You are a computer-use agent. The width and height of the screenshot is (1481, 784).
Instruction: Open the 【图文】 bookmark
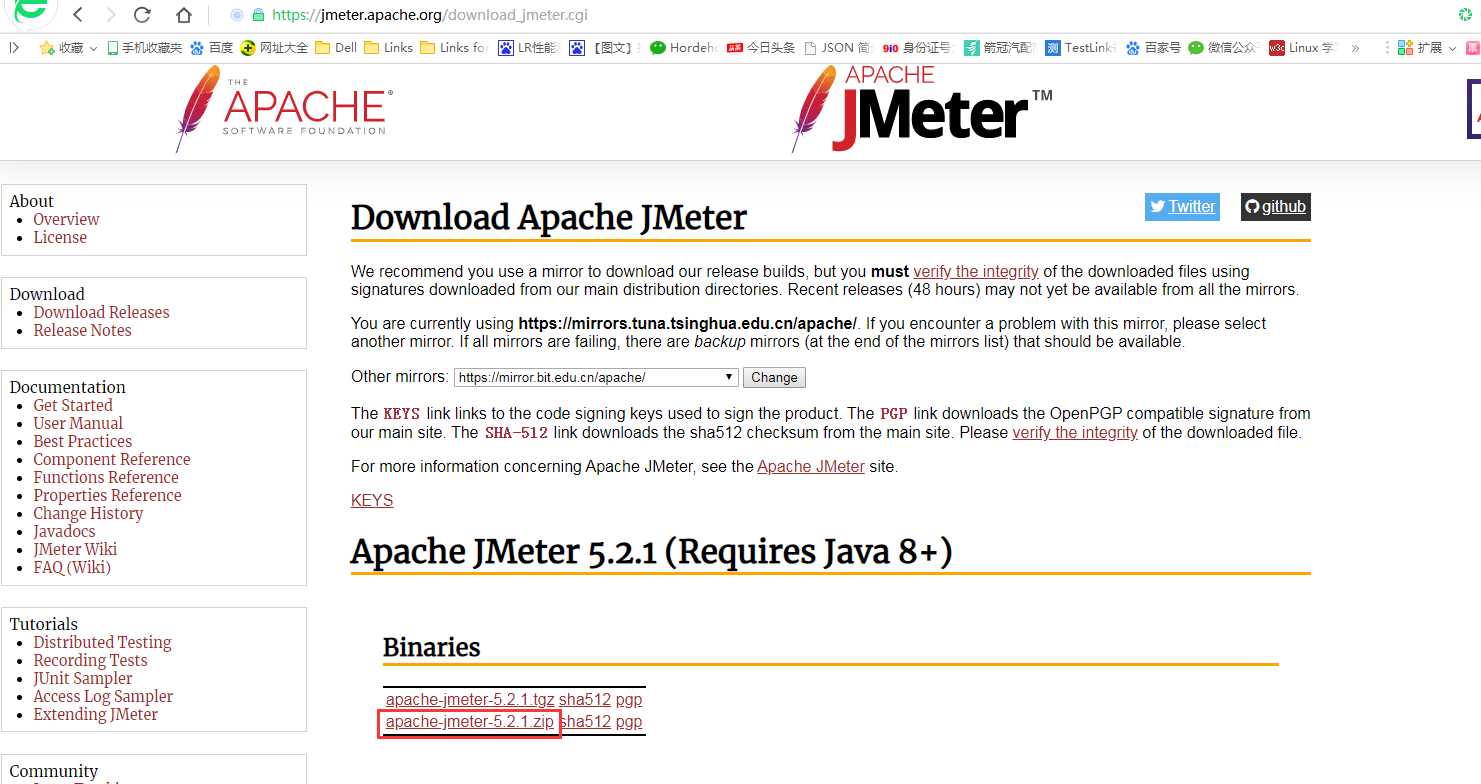tap(603, 47)
